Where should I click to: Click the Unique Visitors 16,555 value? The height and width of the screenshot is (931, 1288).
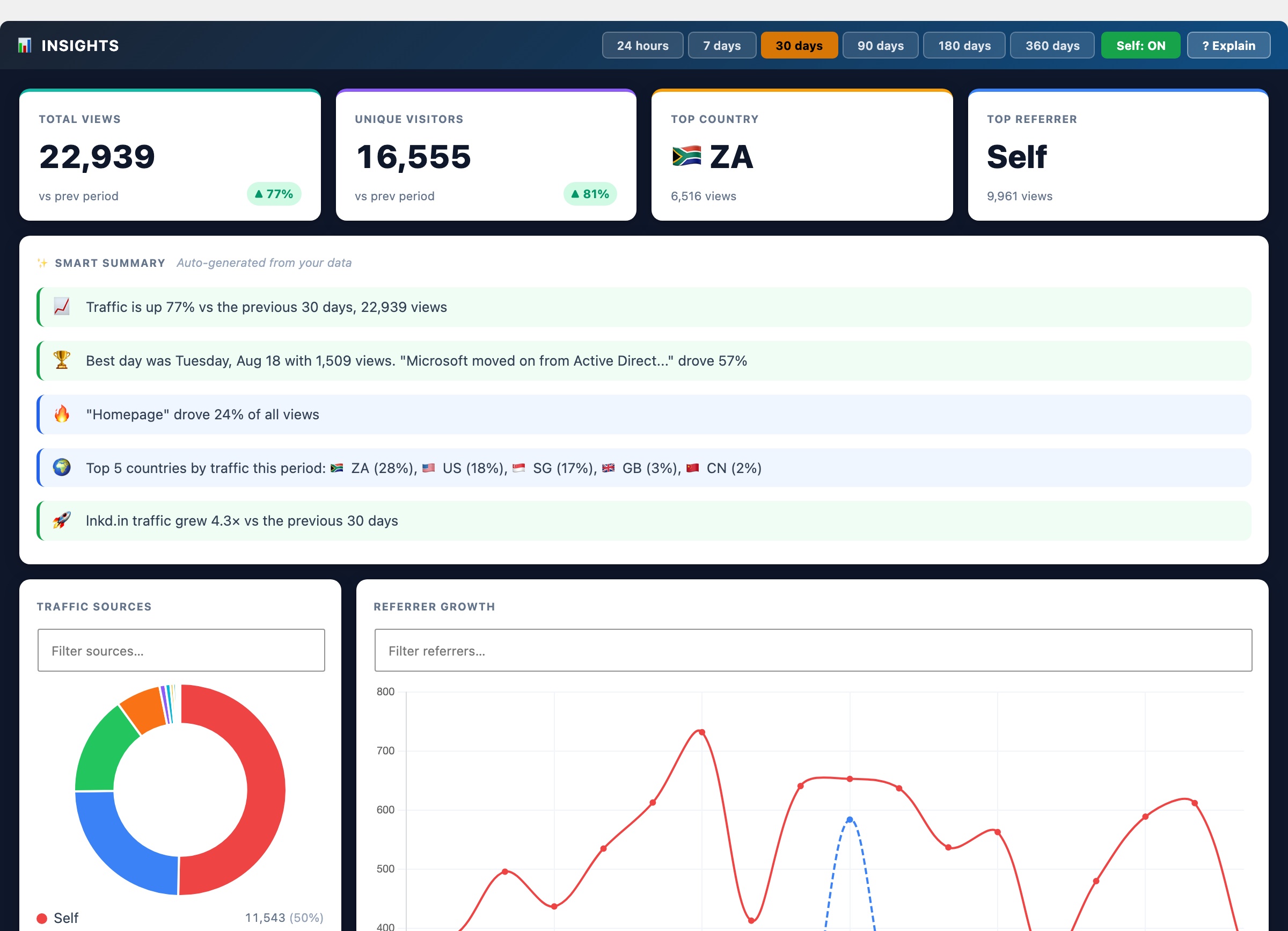[413, 157]
